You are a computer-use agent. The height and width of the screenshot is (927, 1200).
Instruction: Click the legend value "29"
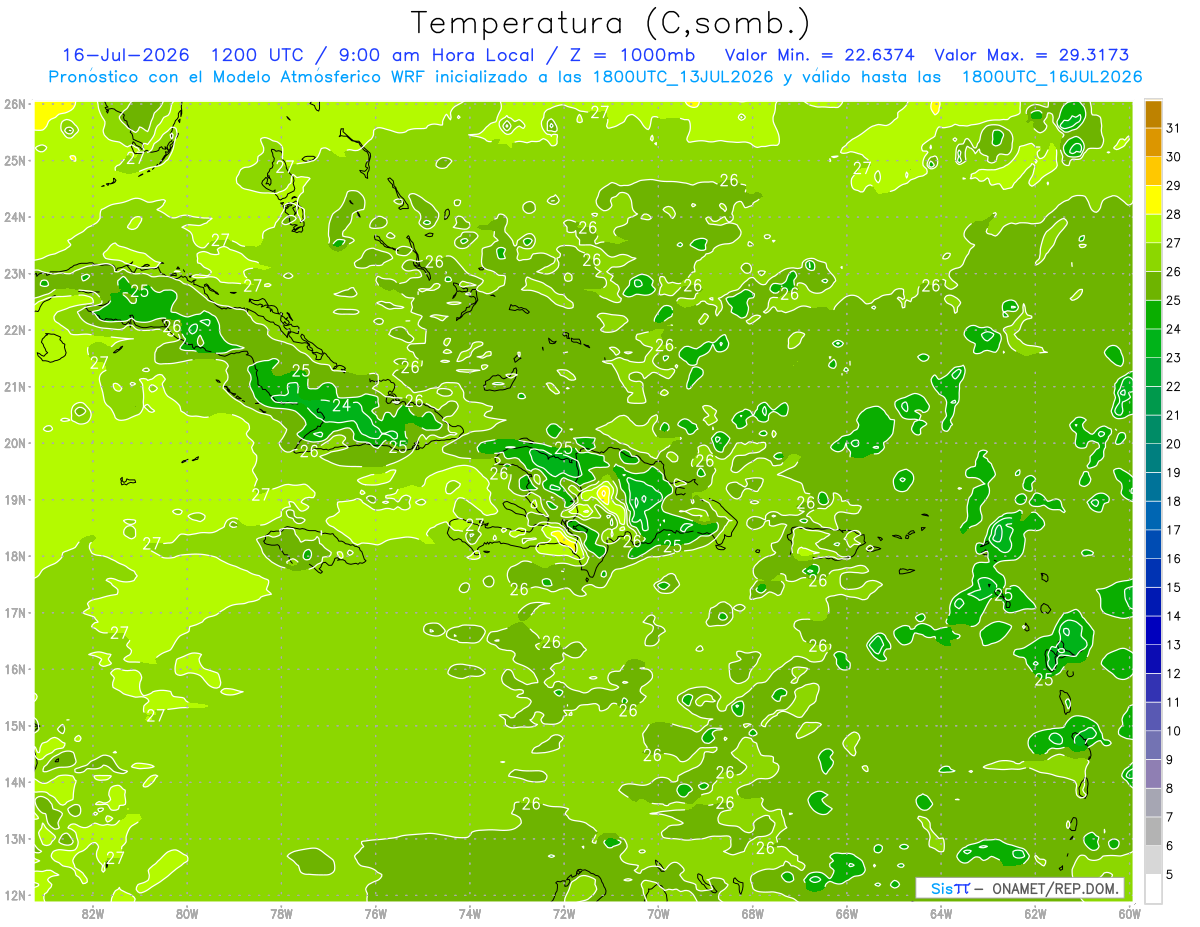1174,186
